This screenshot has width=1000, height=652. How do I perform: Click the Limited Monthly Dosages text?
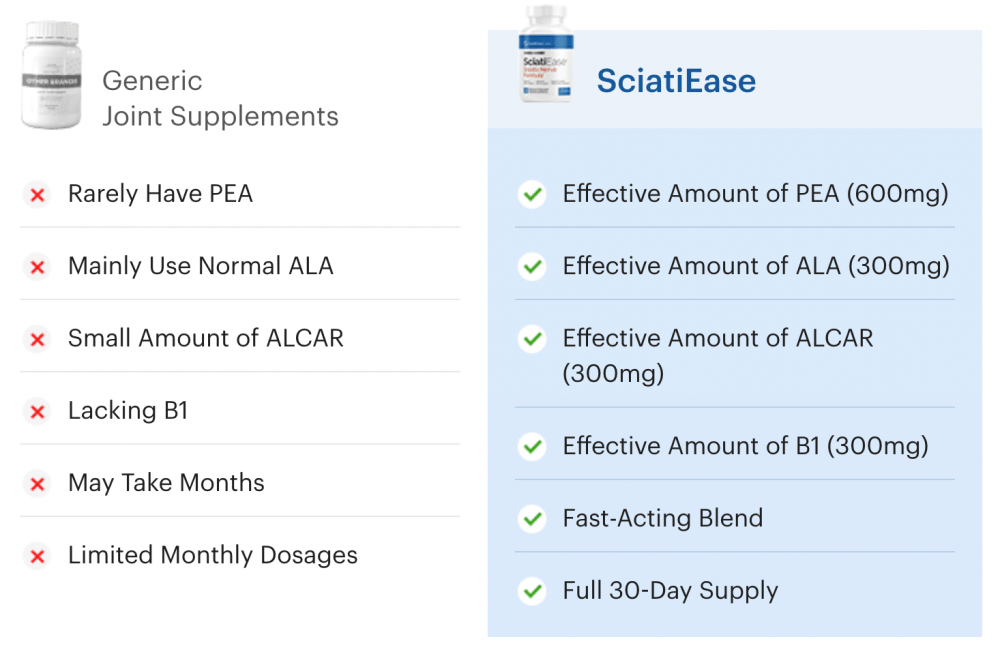point(212,555)
